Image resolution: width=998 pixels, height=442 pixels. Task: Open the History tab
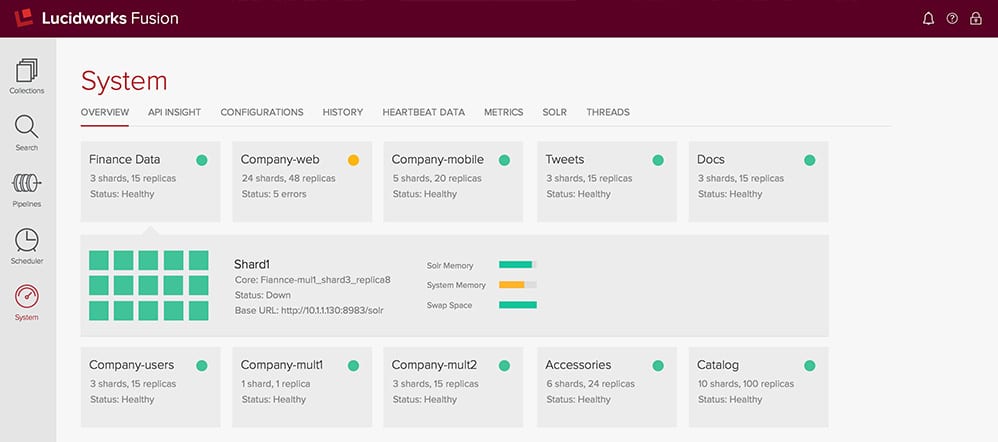[x=342, y=112]
